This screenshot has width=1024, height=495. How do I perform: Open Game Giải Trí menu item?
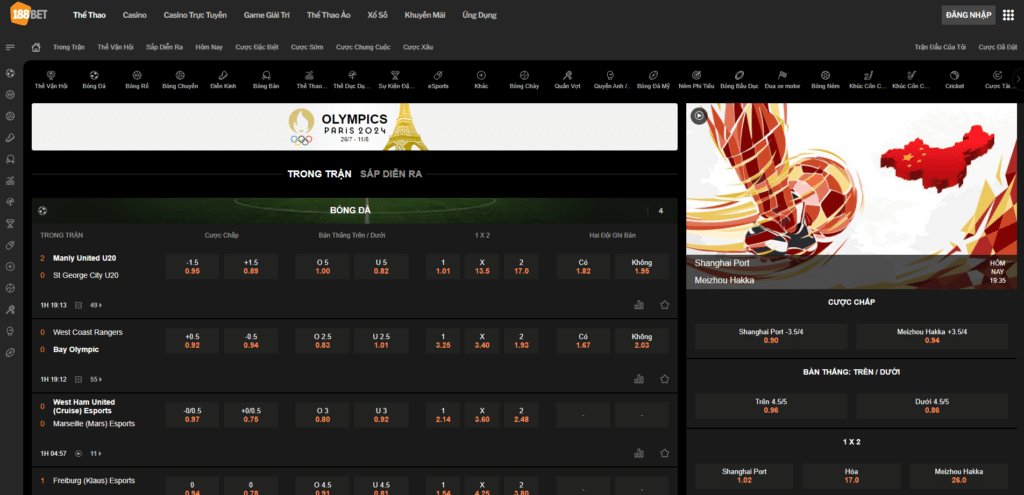(x=267, y=15)
